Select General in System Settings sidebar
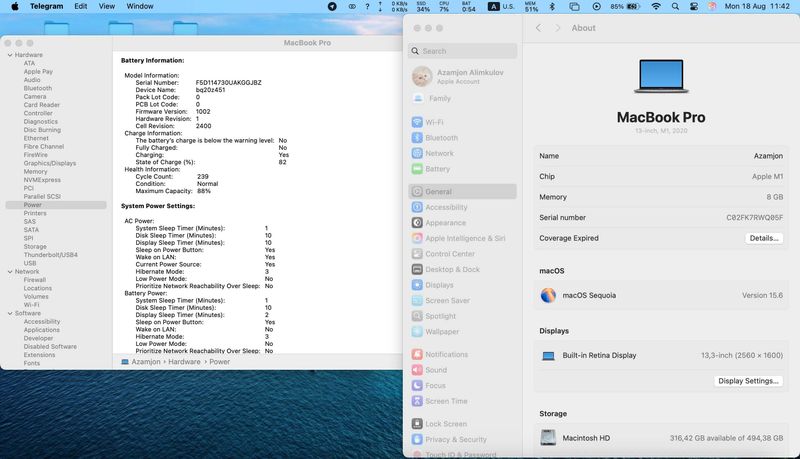Screen dimensions: 800x459 (x=462, y=192)
